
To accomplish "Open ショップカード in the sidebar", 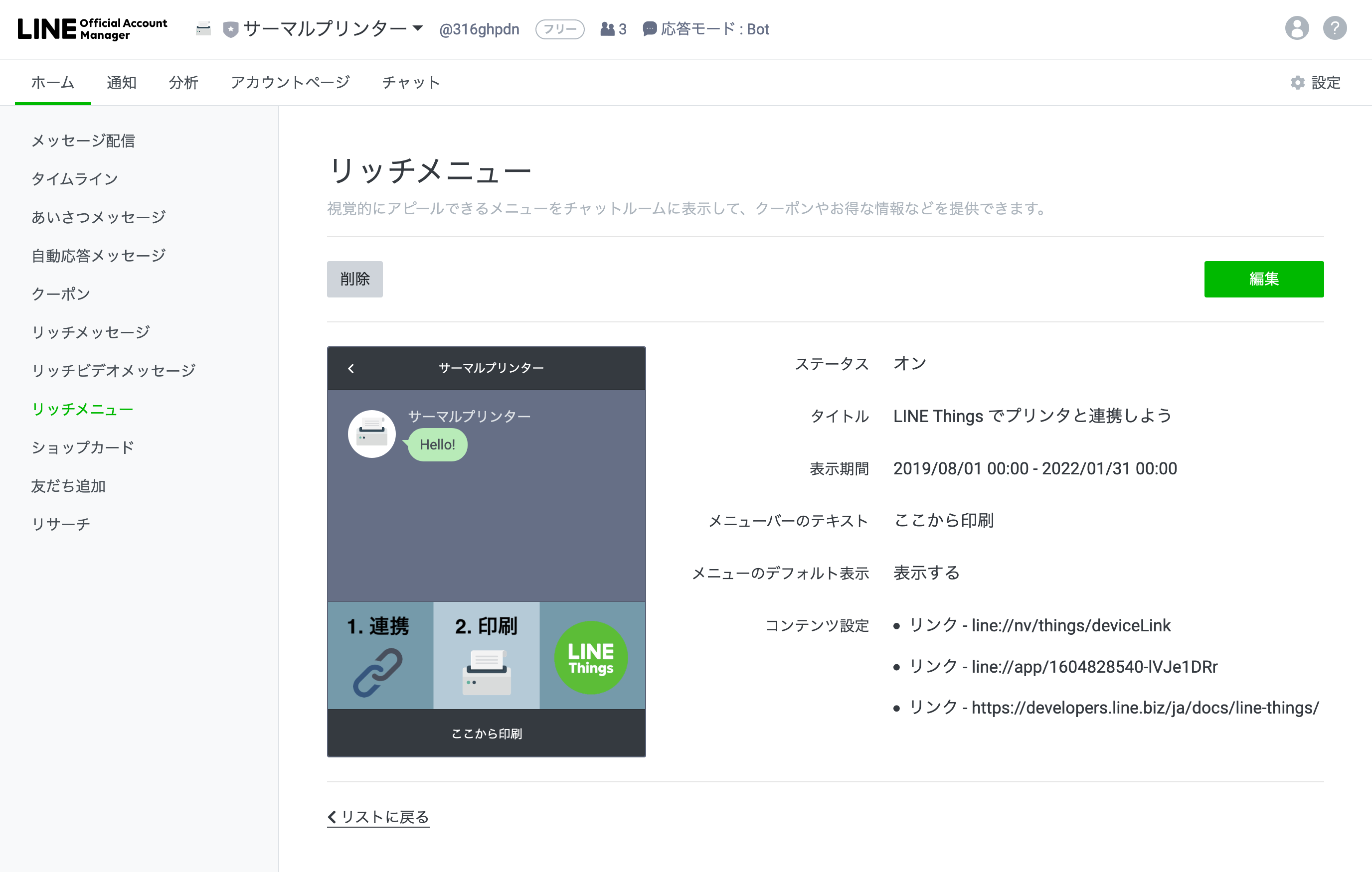I will point(83,447).
